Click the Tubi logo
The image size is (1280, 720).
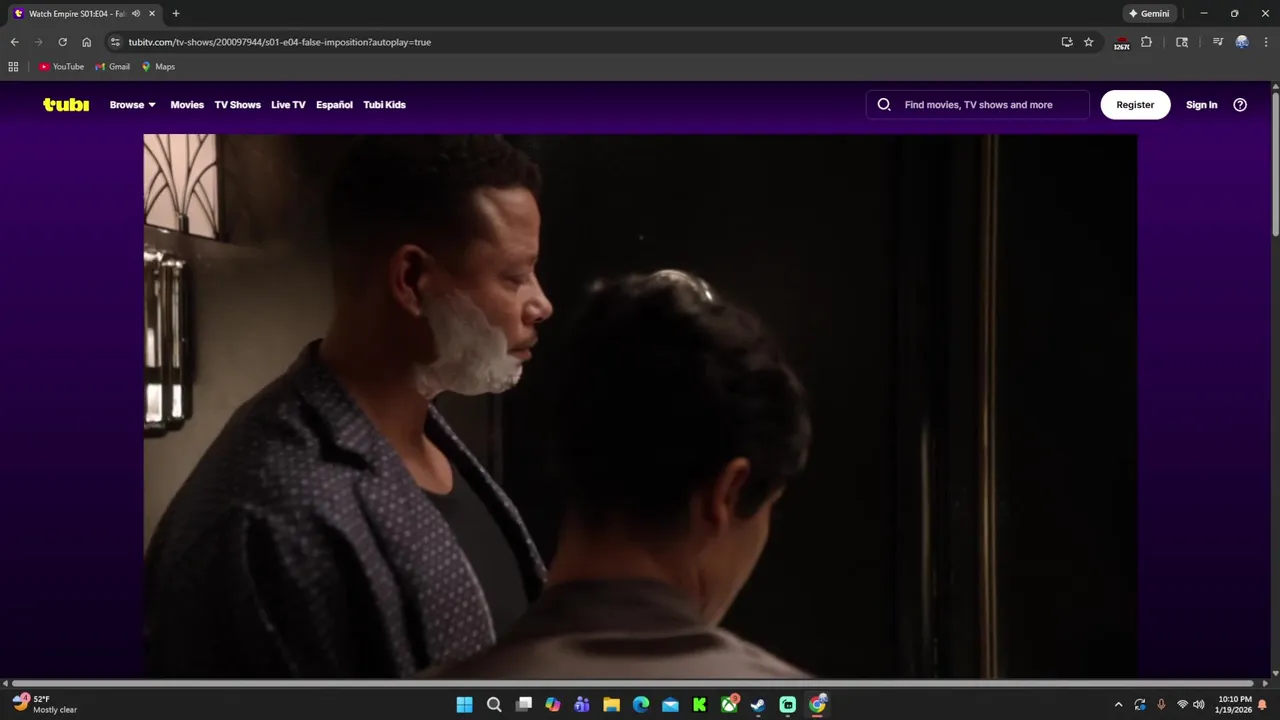click(66, 104)
